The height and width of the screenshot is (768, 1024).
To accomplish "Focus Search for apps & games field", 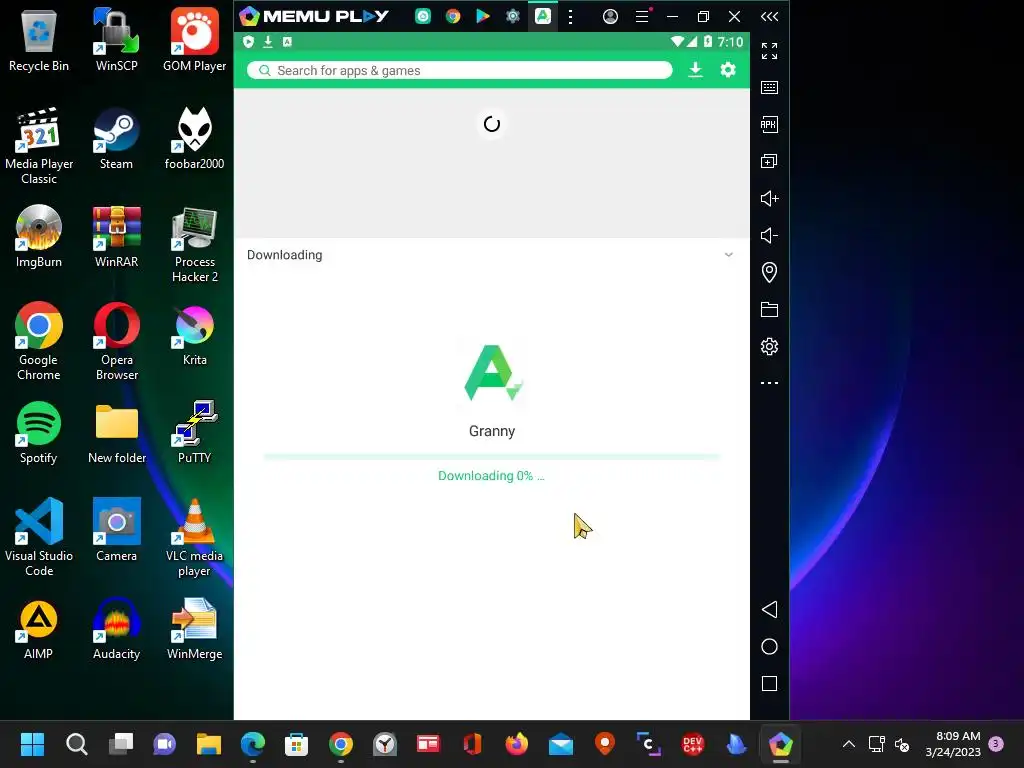I will pyautogui.click(x=459, y=71).
